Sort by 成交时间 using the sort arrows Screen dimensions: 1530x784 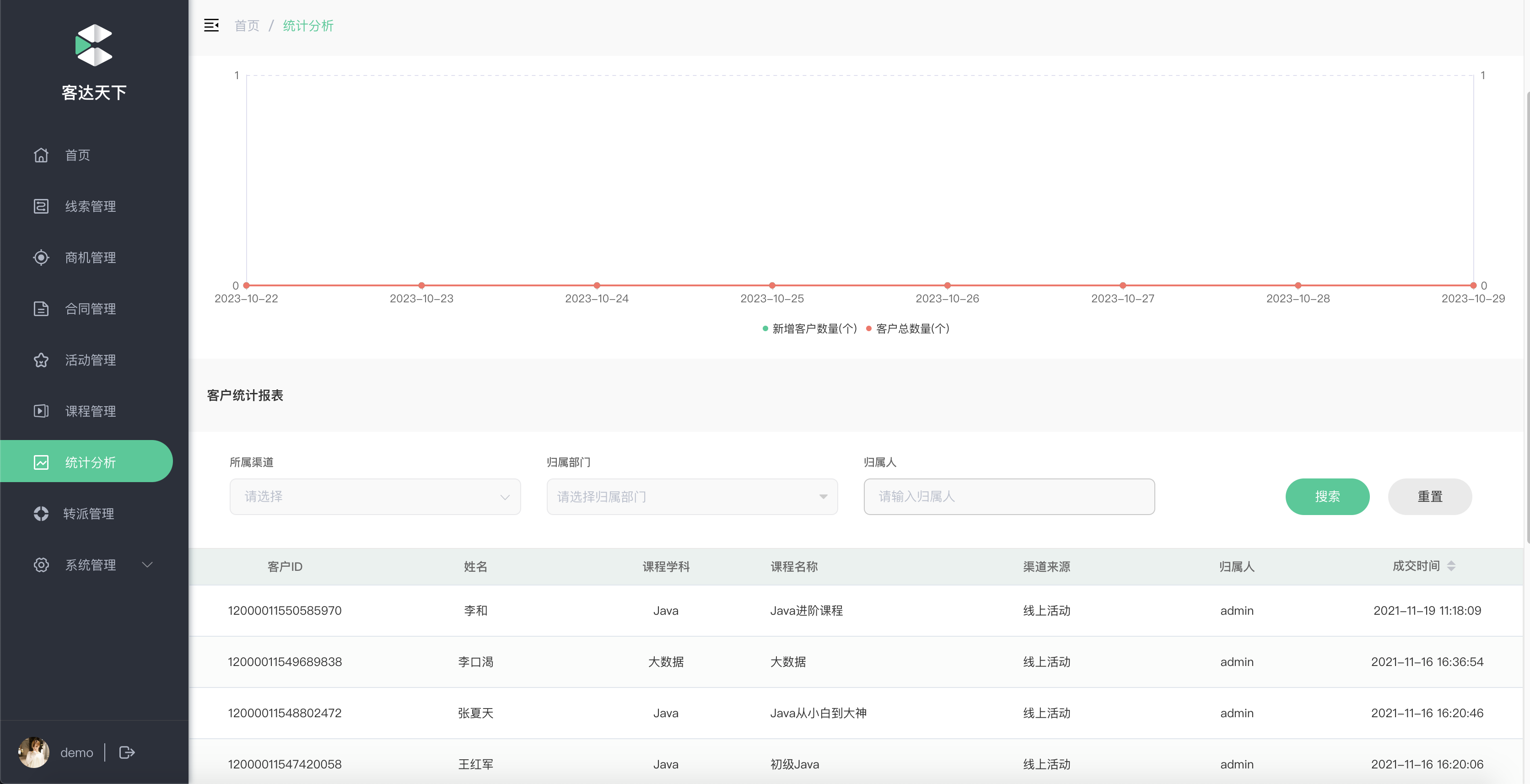(x=1451, y=566)
